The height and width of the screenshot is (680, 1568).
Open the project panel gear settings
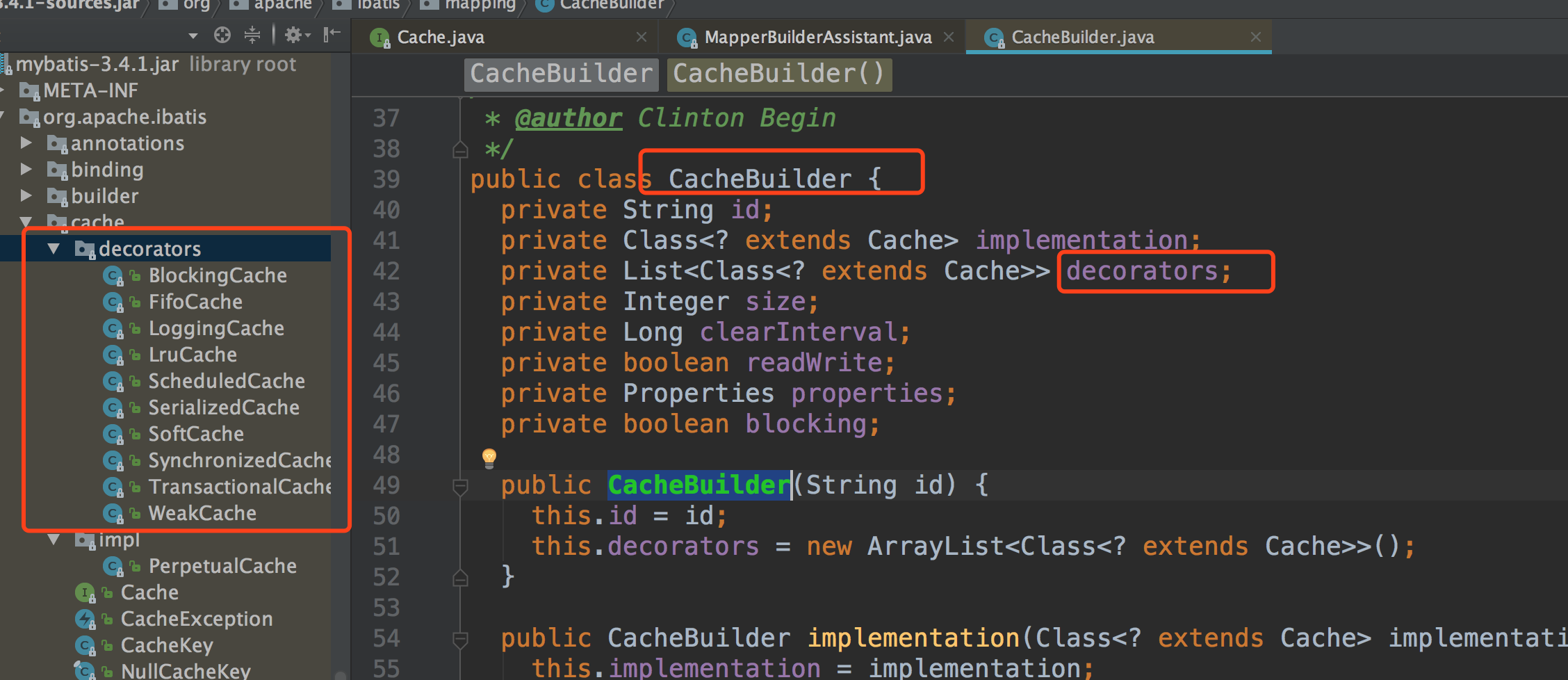[x=297, y=35]
